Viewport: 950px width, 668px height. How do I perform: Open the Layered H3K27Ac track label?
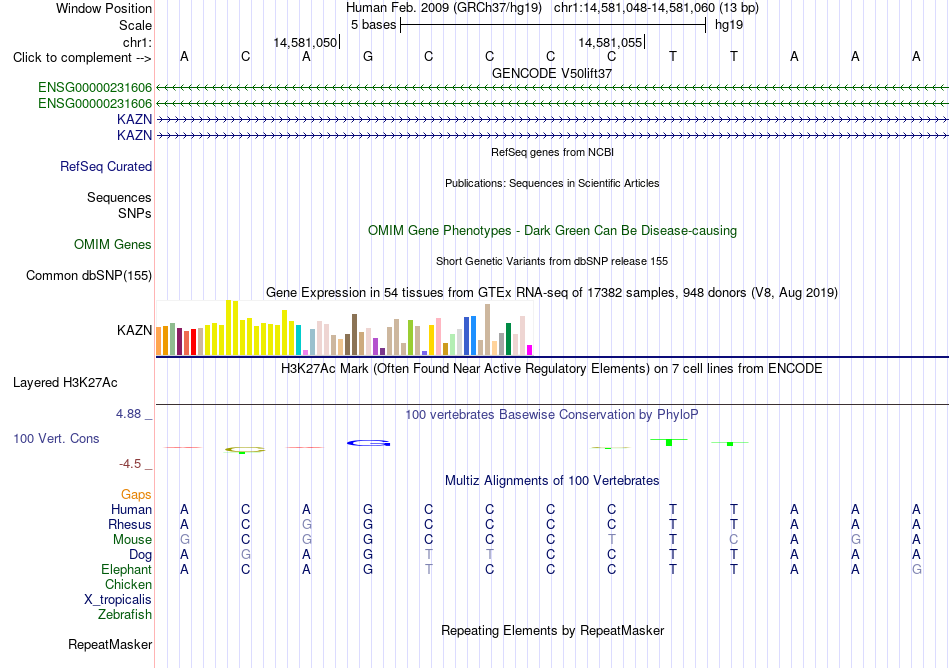coord(65,383)
